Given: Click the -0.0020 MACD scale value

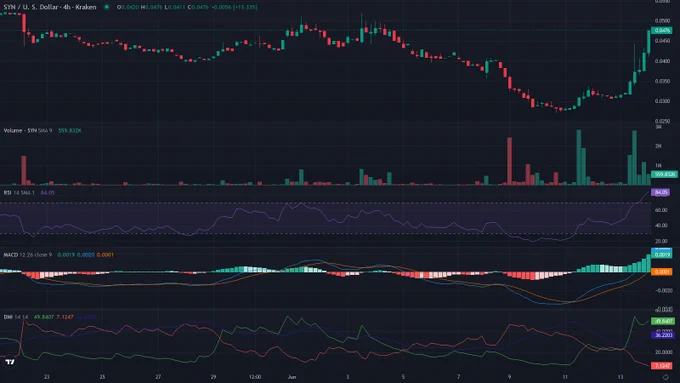Looking at the screenshot, I should coord(663,291).
